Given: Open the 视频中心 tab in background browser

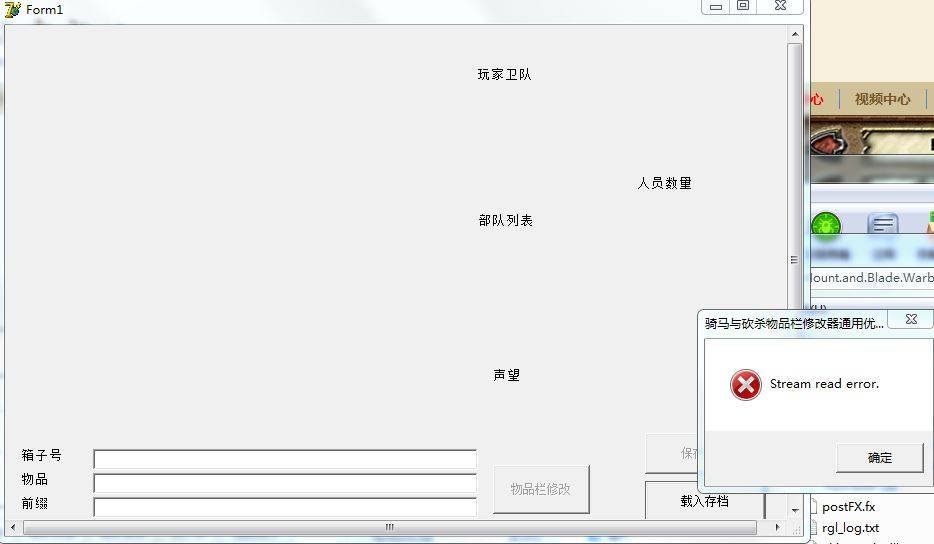Looking at the screenshot, I should point(882,99).
